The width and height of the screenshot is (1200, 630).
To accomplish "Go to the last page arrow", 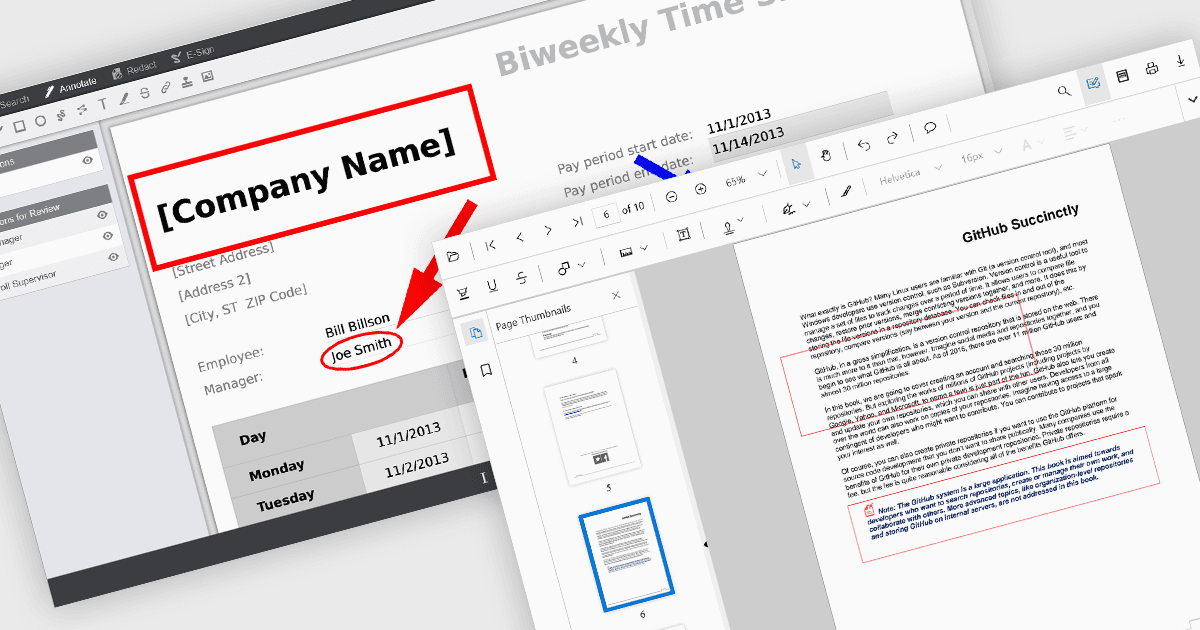I will pyautogui.click(x=577, y=222).
